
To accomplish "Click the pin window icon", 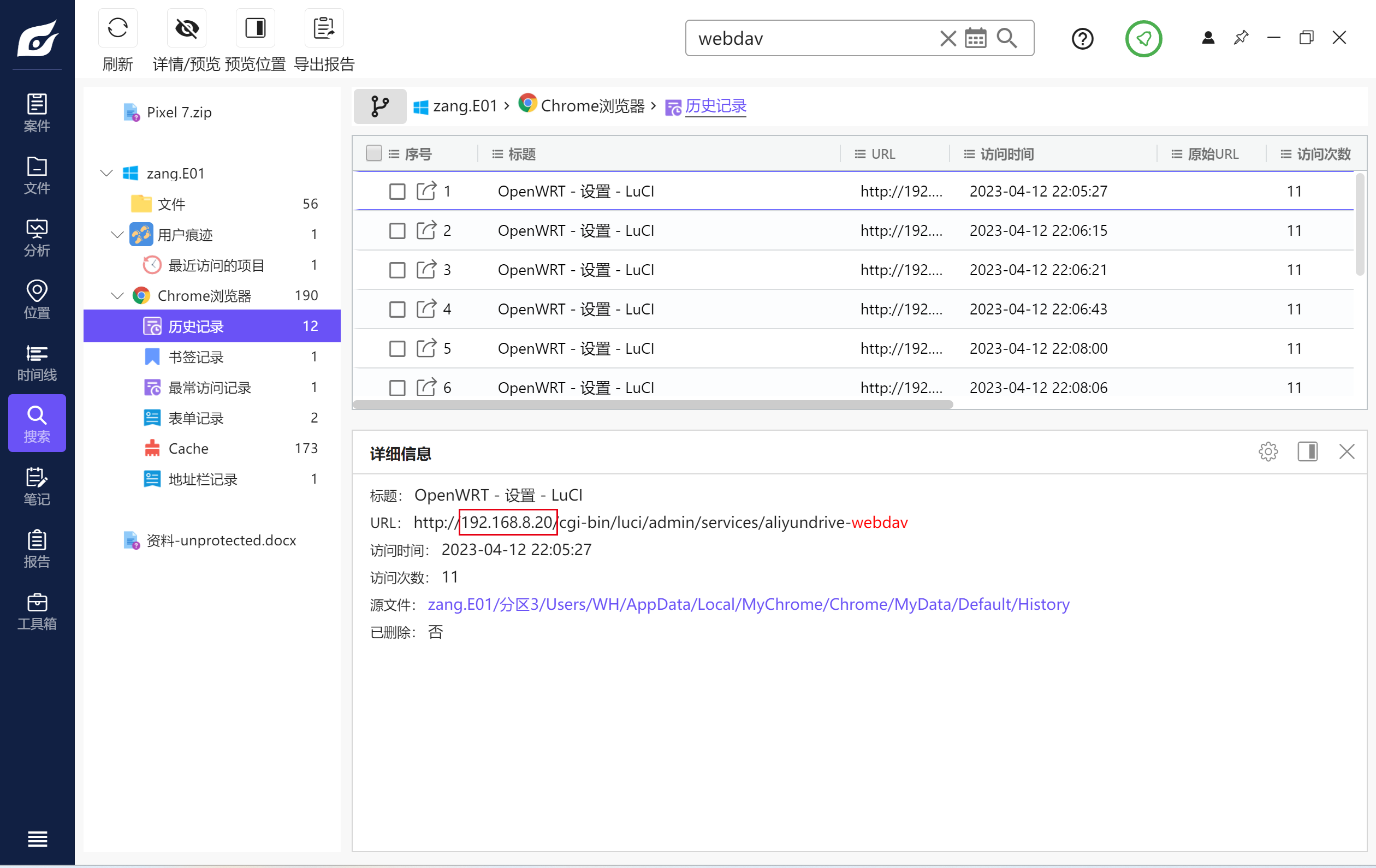I will 1241,38.
